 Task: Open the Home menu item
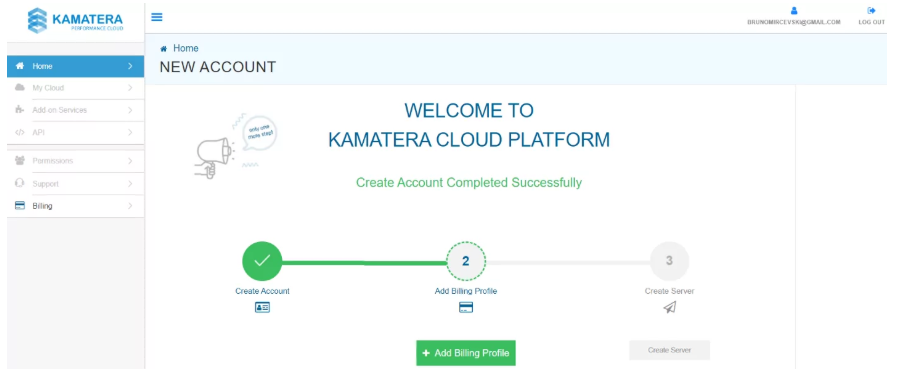click(x=76, y=66)
